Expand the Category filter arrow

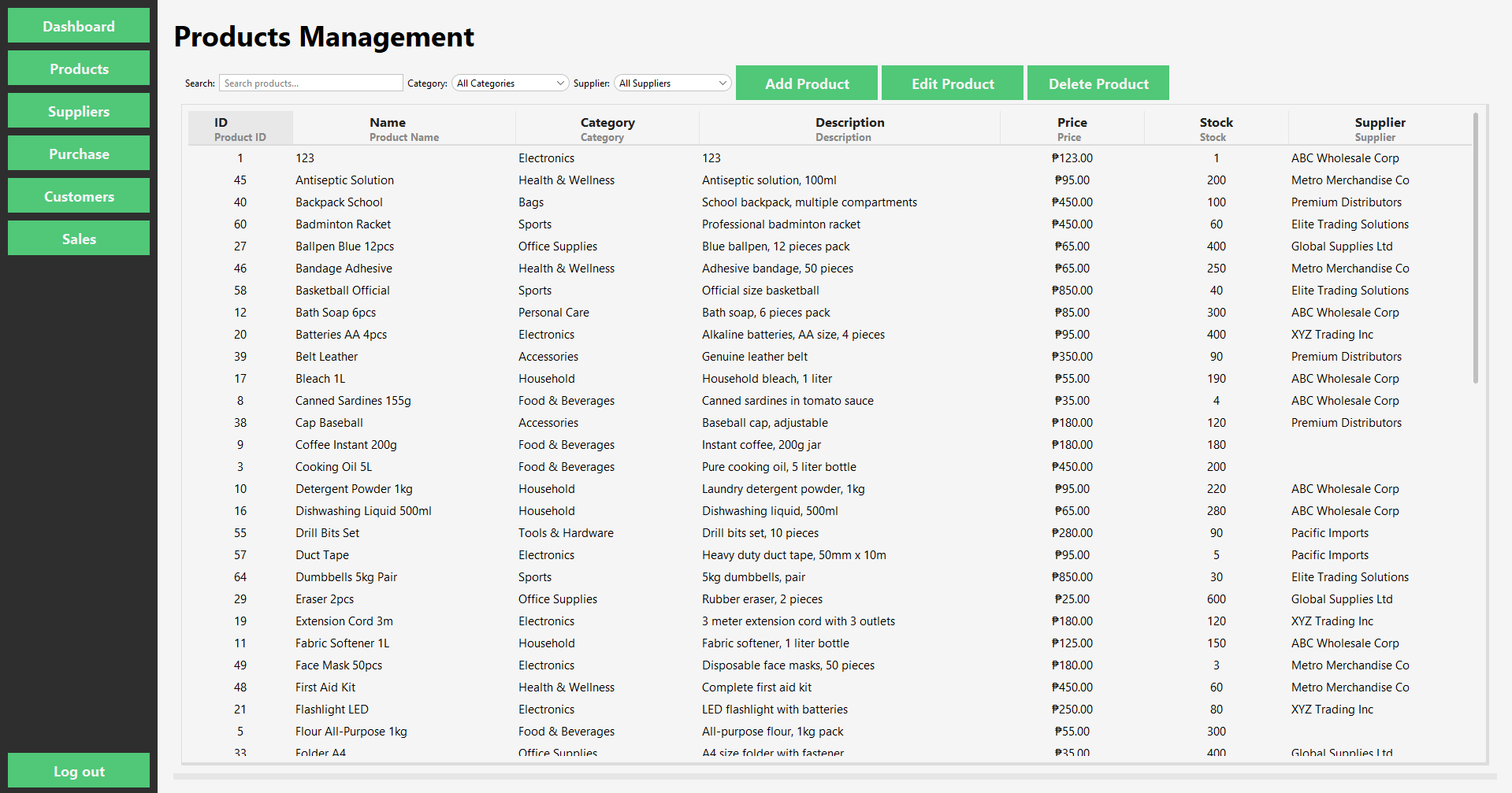coord(560,83)
